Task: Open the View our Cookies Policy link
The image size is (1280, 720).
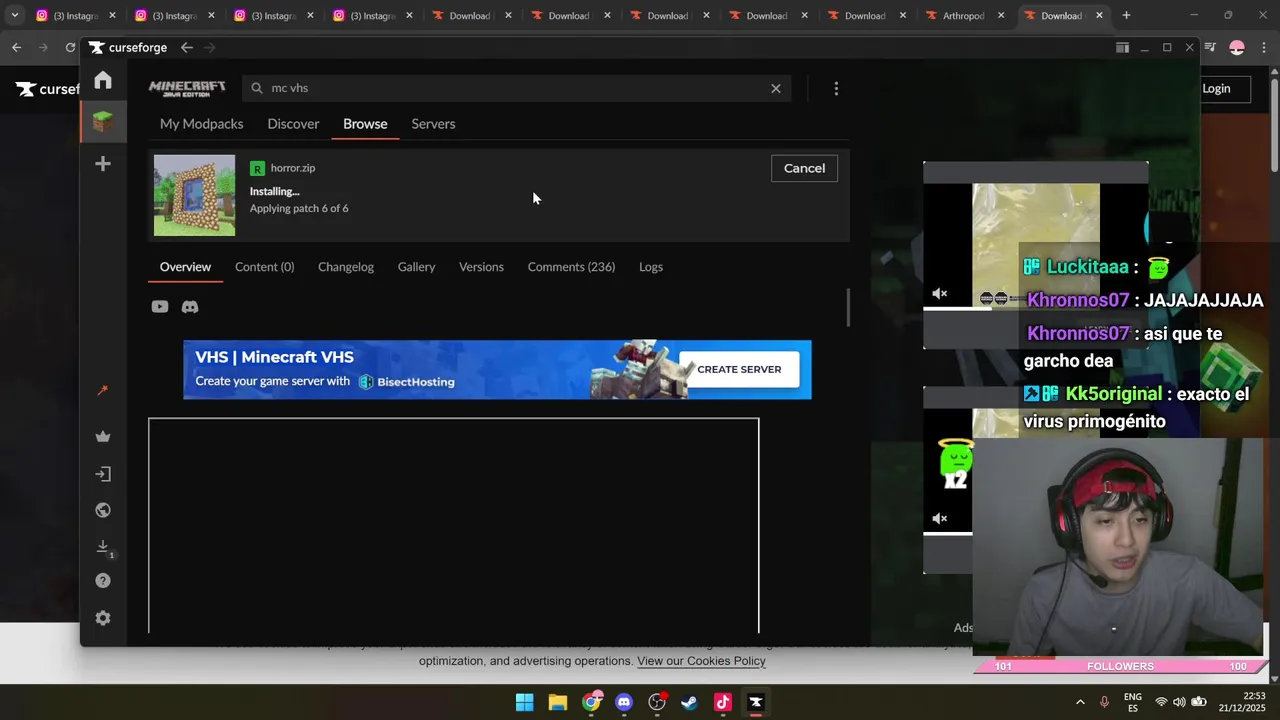Action: point(701,661)
